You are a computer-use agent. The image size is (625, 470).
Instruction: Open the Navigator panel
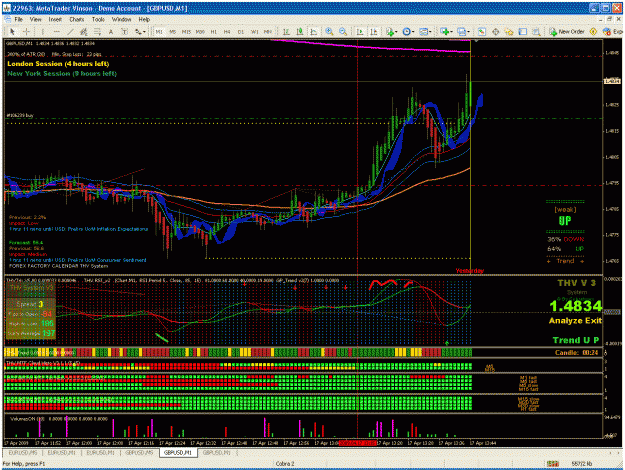509,32
